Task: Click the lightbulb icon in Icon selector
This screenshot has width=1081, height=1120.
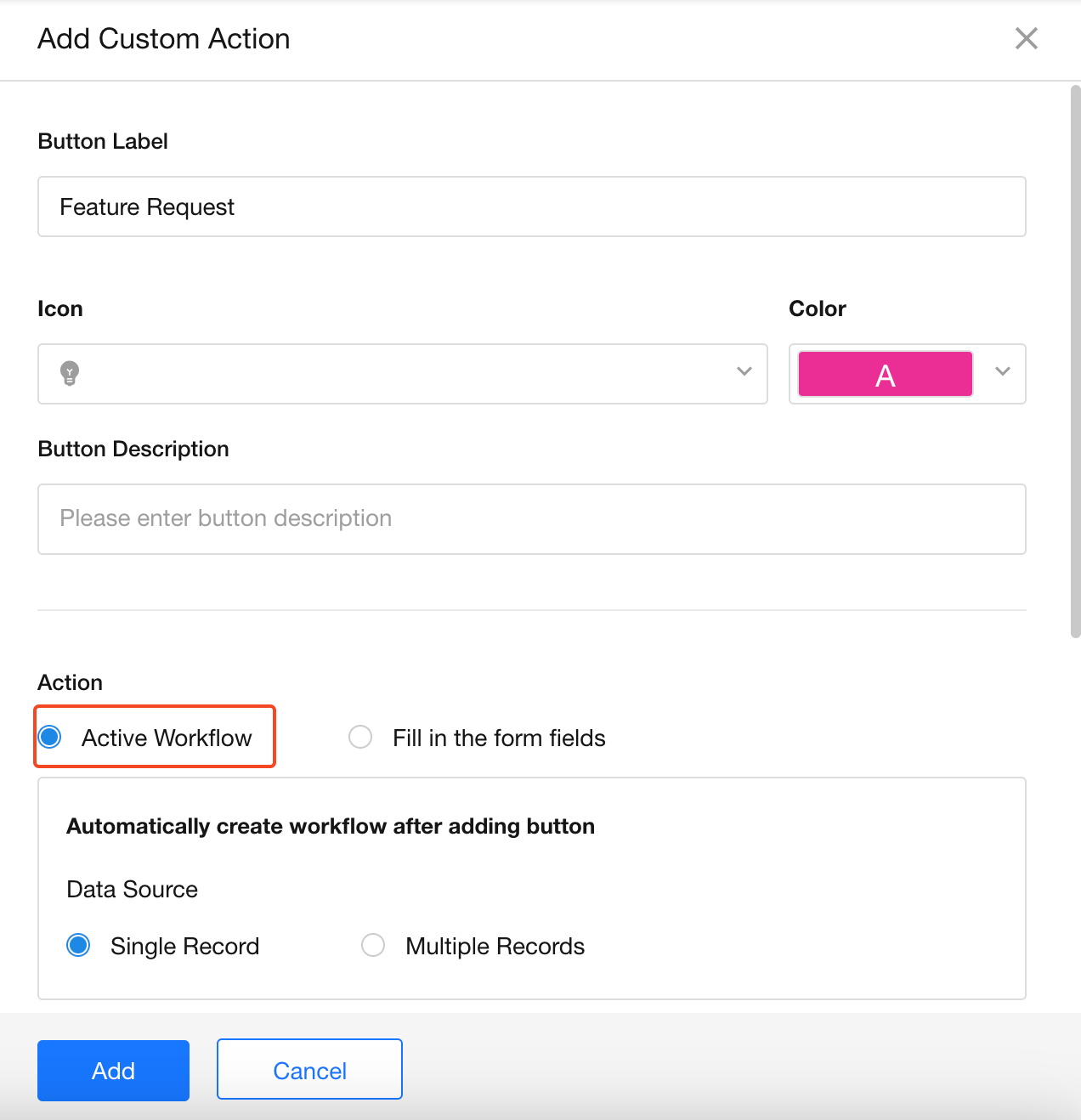Action: 70,373
